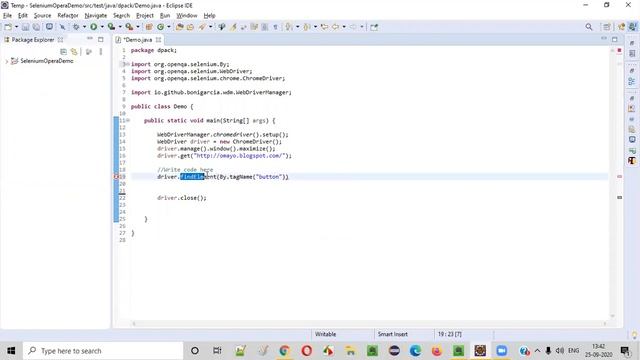Open dropdown arrow next to Run button
Image resolution: width=640 pixels, height=360 pixels.
point(102,27)
